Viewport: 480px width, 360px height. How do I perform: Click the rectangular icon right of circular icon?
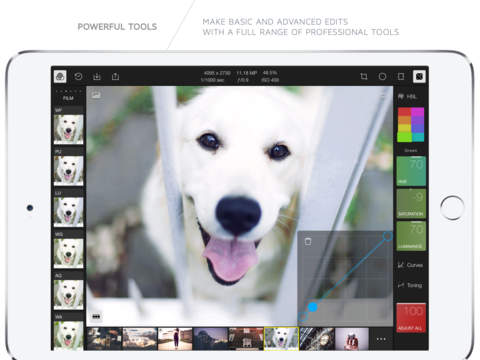coord(401,77)
